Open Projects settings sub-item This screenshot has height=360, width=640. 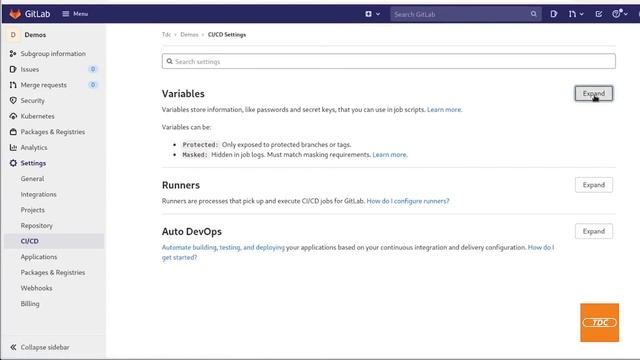(33, 210)
